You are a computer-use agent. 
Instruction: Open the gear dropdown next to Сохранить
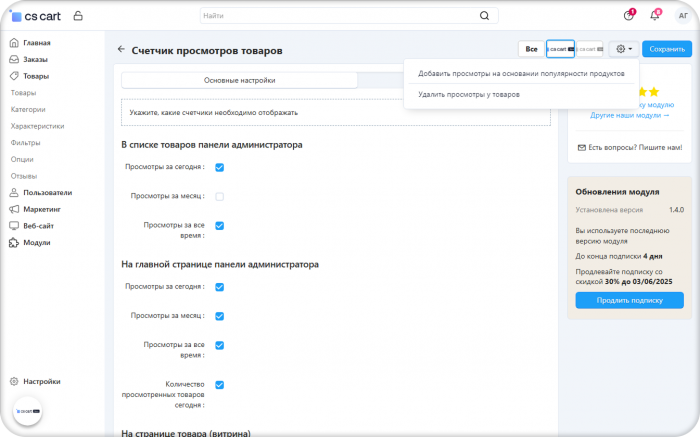pos(624,49)
